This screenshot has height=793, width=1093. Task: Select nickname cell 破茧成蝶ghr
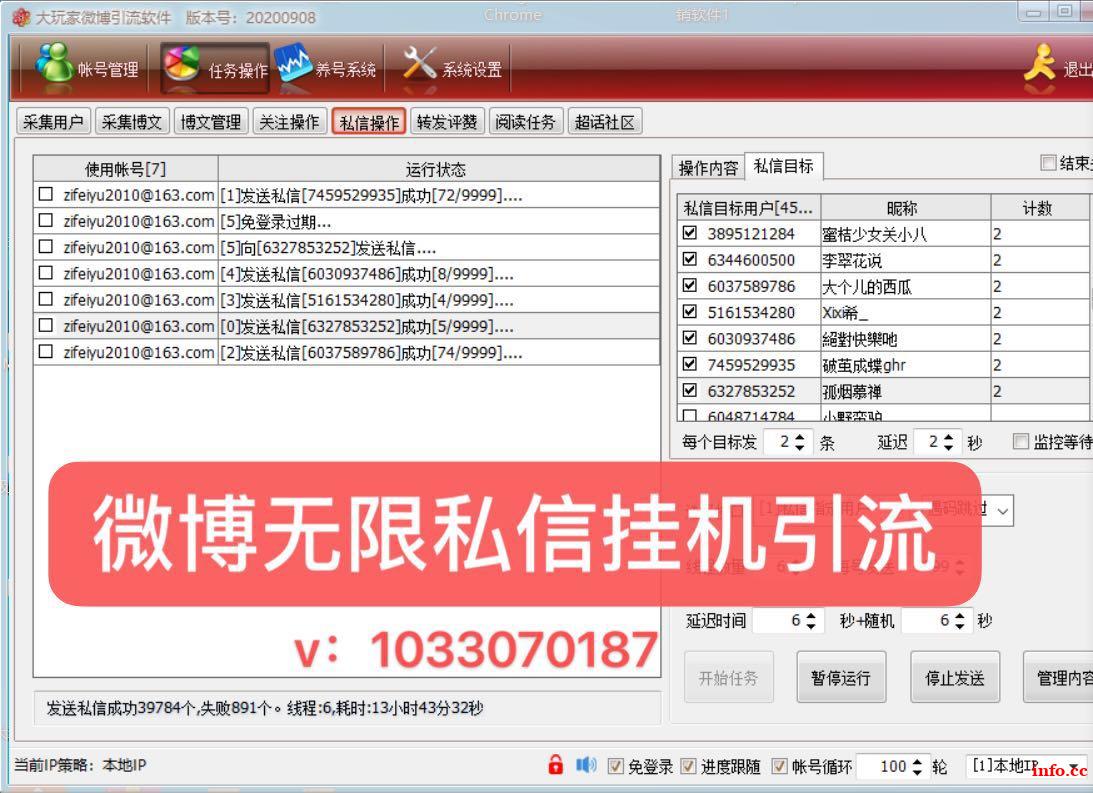pos(905,364)
